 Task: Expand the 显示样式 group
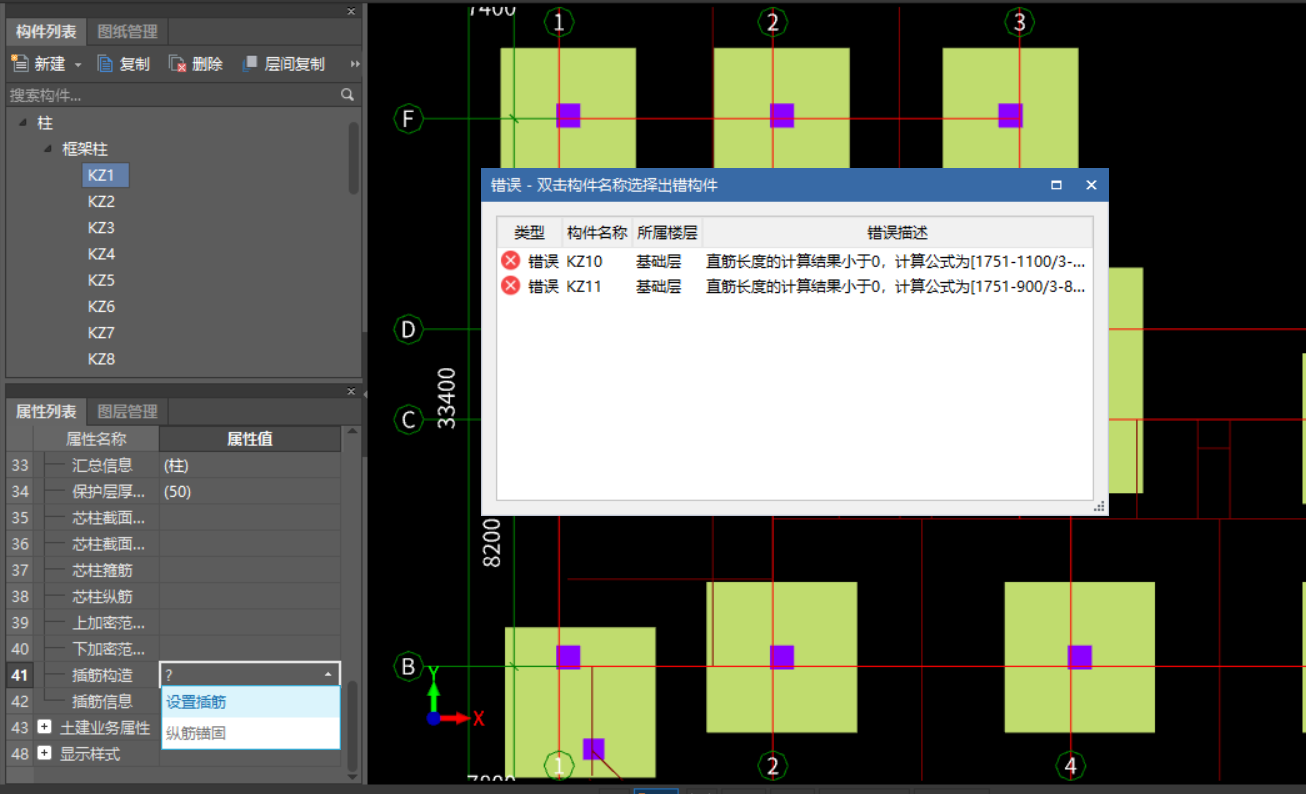pos(44,753)
